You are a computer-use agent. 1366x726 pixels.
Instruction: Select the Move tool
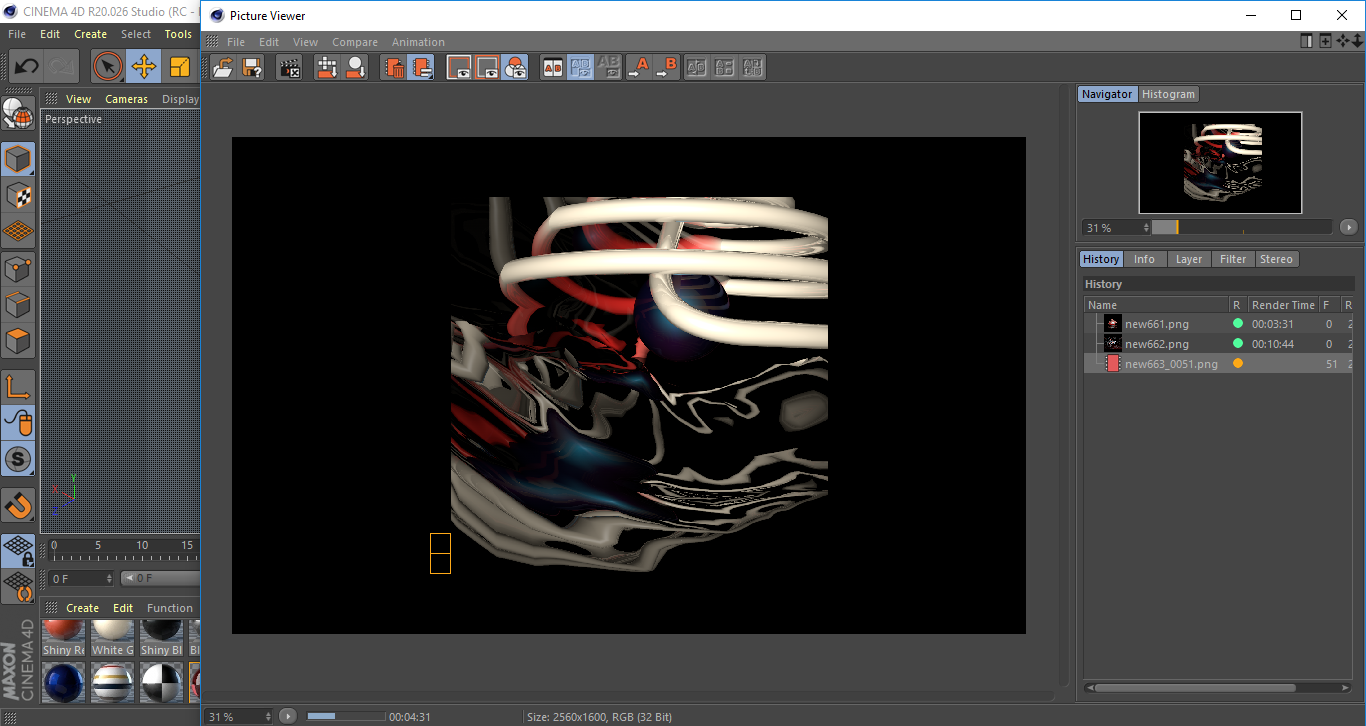[x=143, y=67]
